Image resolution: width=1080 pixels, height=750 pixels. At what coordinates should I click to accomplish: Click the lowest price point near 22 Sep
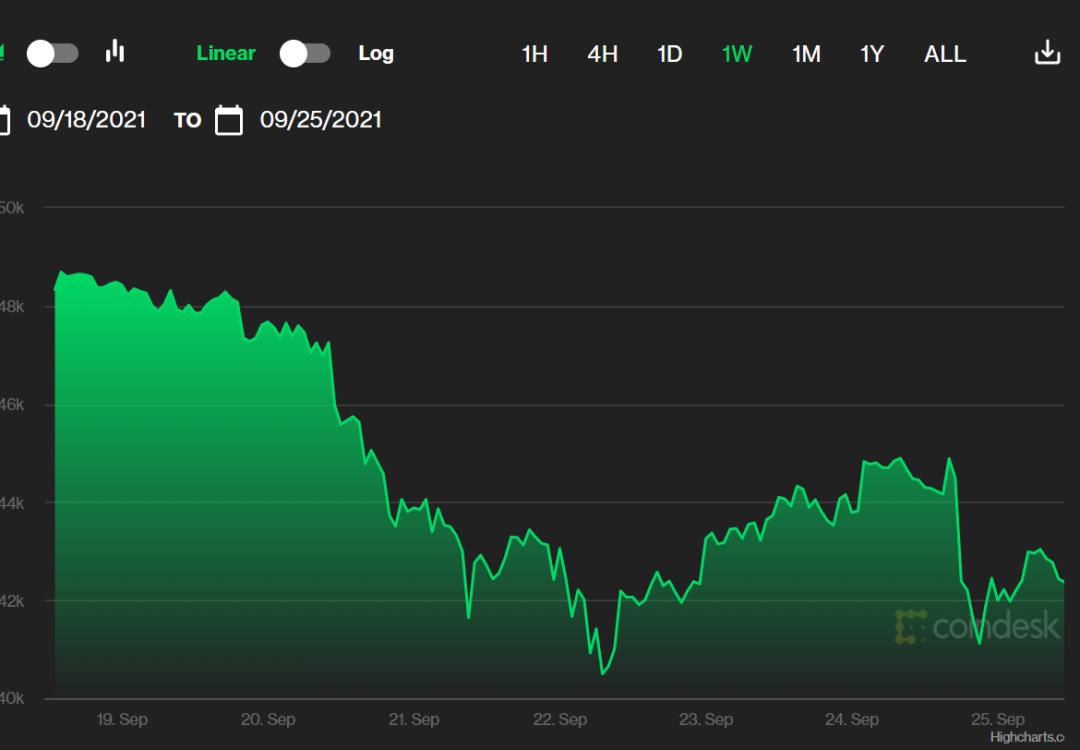(x=603, y=674)
